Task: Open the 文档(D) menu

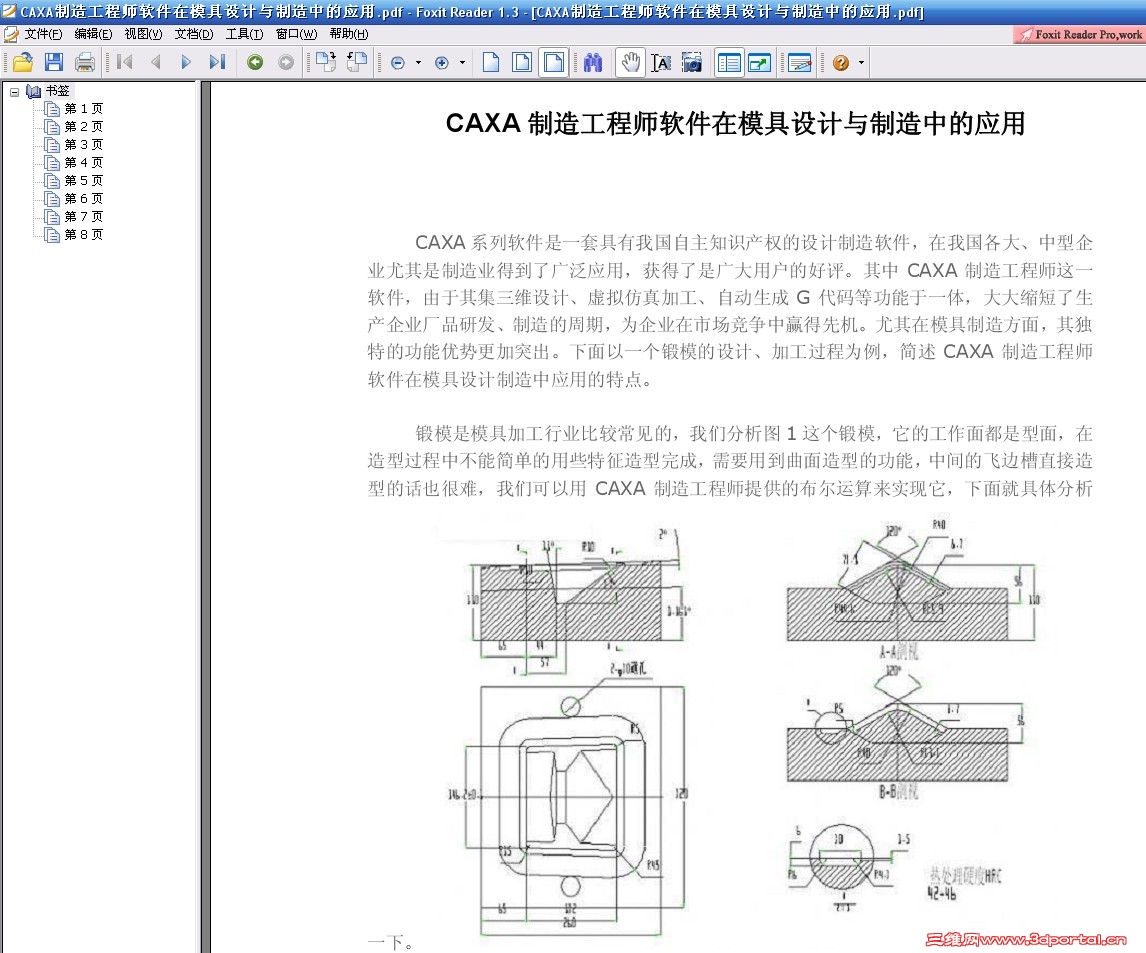Action: [194, 34]
